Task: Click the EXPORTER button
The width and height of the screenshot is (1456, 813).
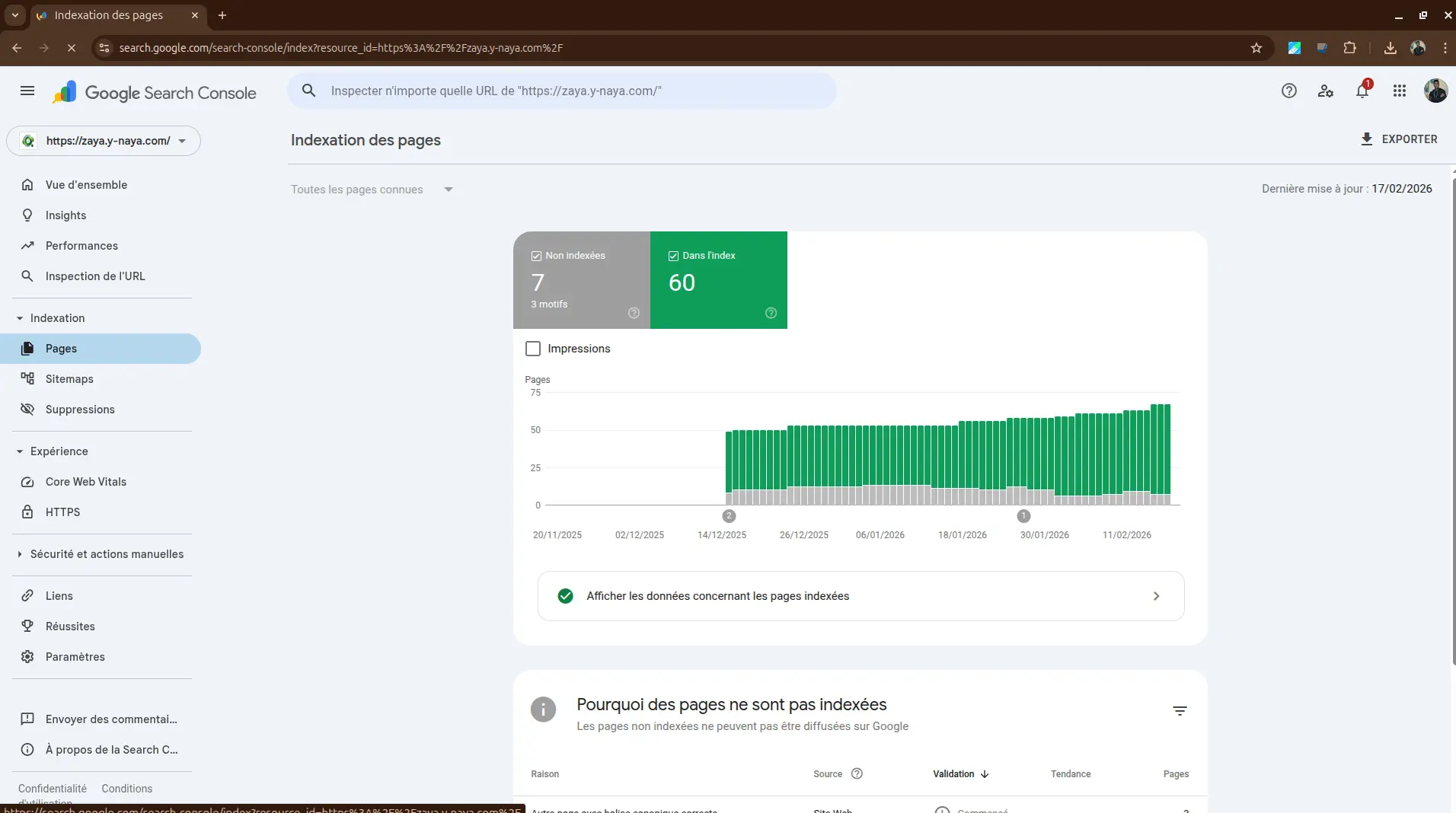Action: [x=1399, y=139]
